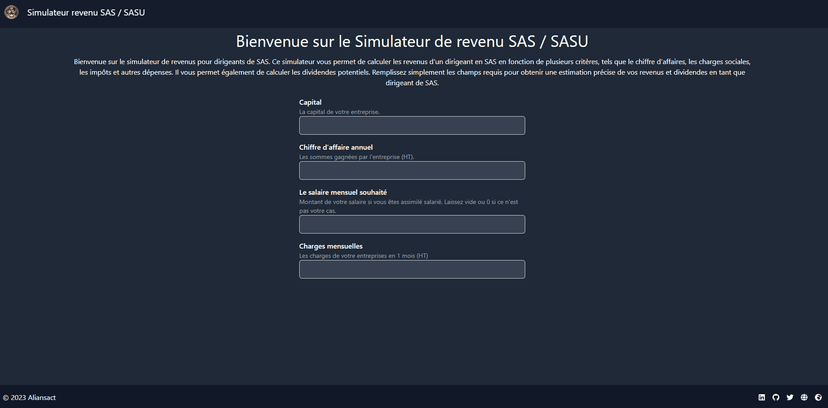This screenshot has height=408, width=828.
Task: Click the earth globe icon in the footer
Action: tap(818, 397)
